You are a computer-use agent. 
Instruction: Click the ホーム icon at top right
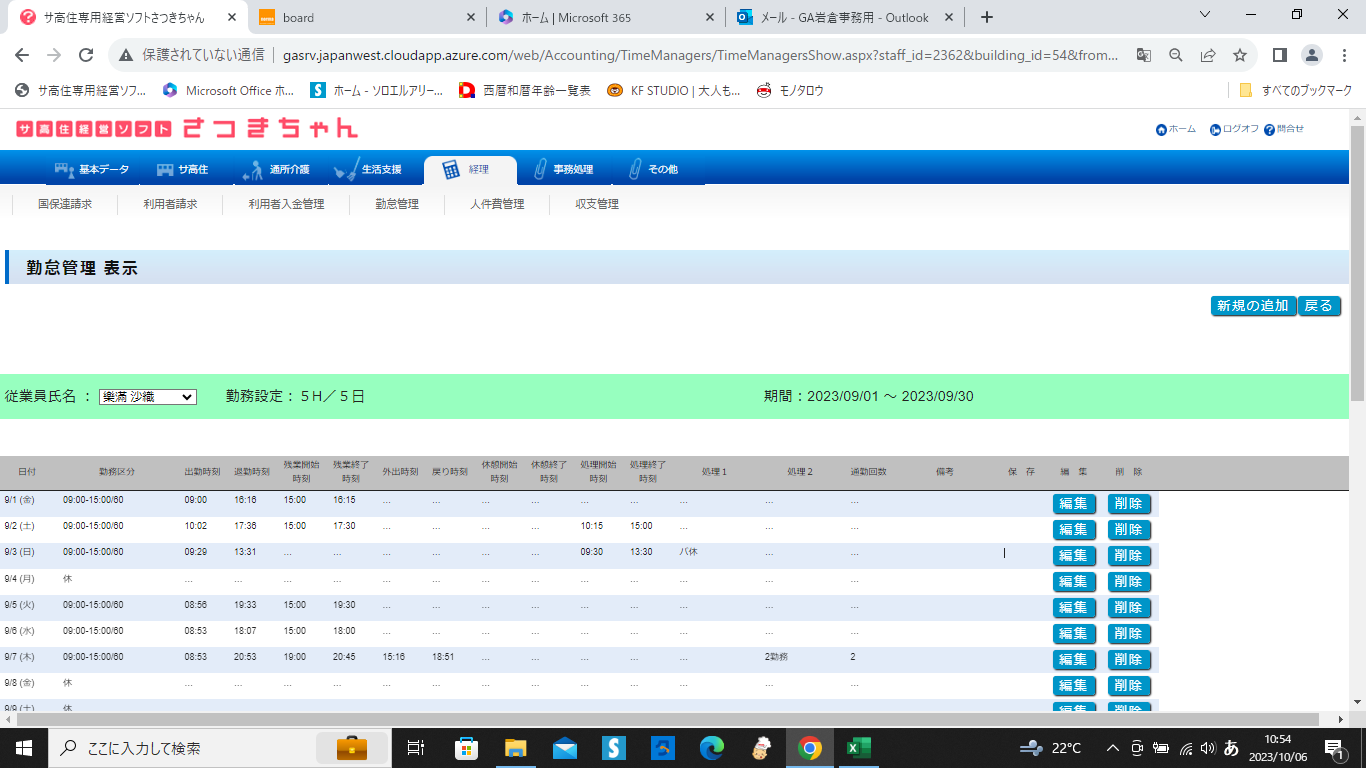1161,130
